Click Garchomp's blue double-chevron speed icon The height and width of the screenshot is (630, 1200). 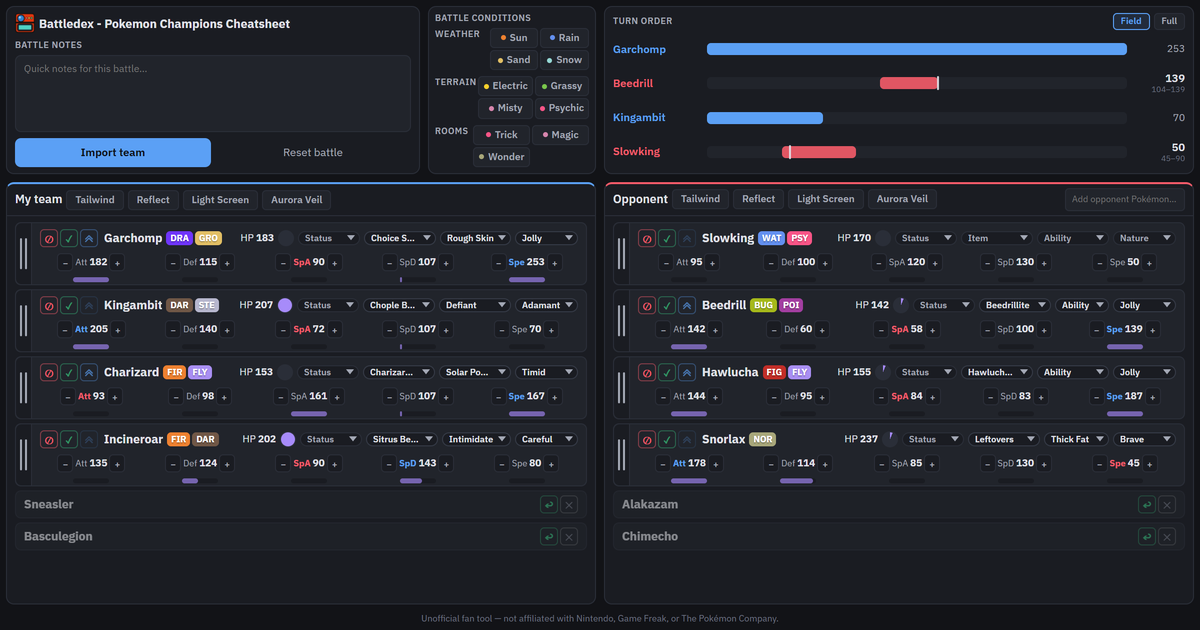click(x=88, y=238)
